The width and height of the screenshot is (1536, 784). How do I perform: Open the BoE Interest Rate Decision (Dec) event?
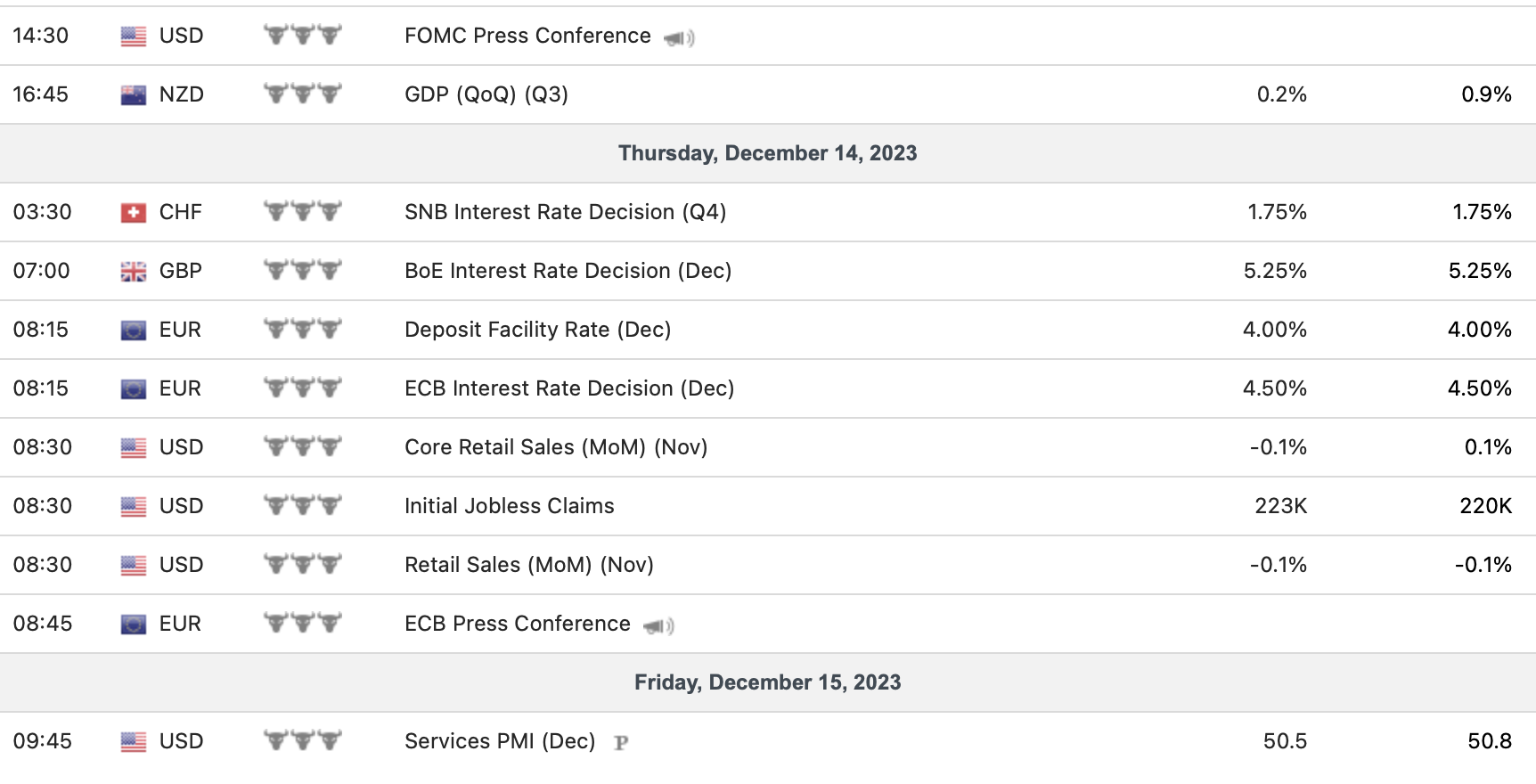568,271
